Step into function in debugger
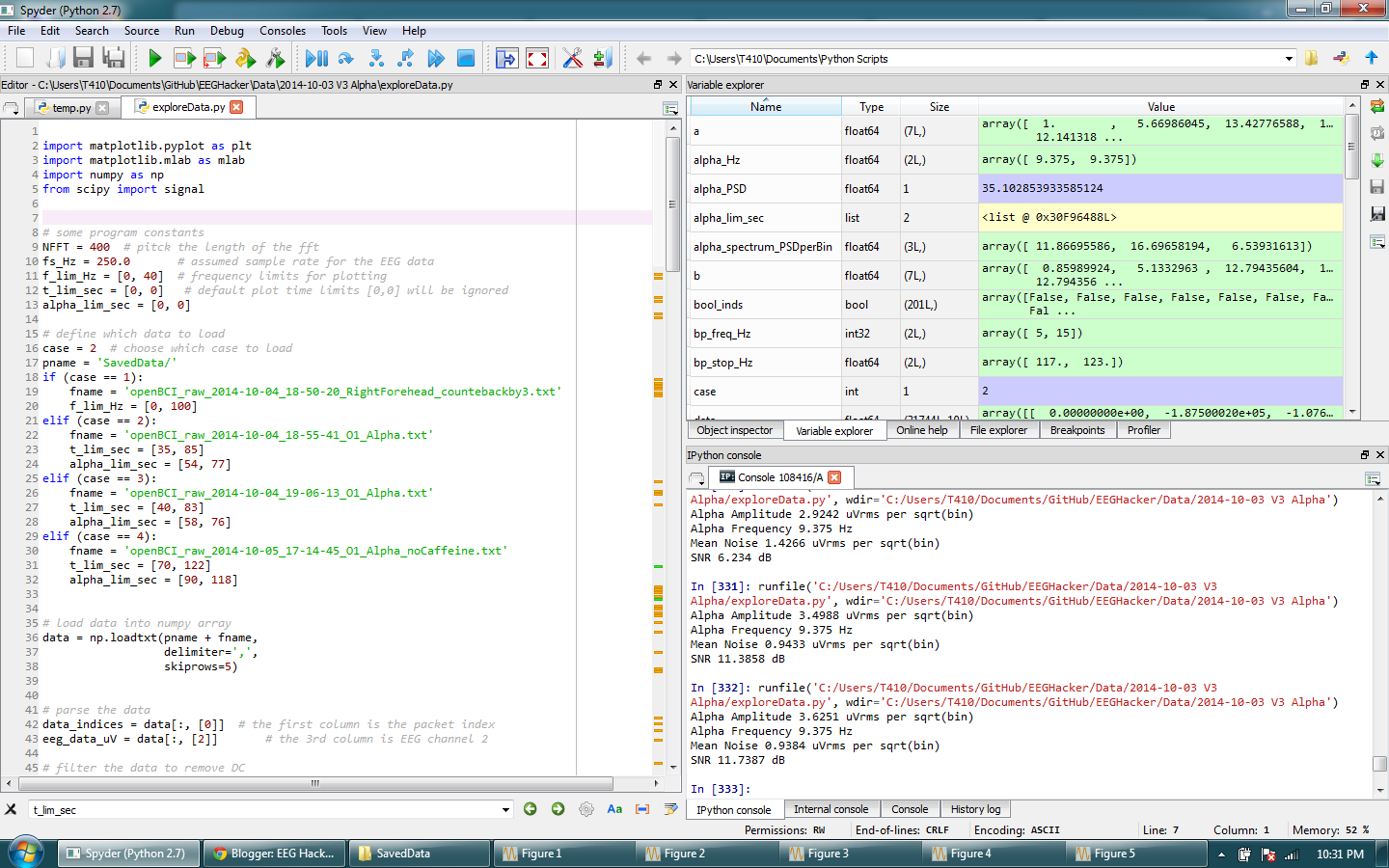1389x868 pixels. point(376,58)
